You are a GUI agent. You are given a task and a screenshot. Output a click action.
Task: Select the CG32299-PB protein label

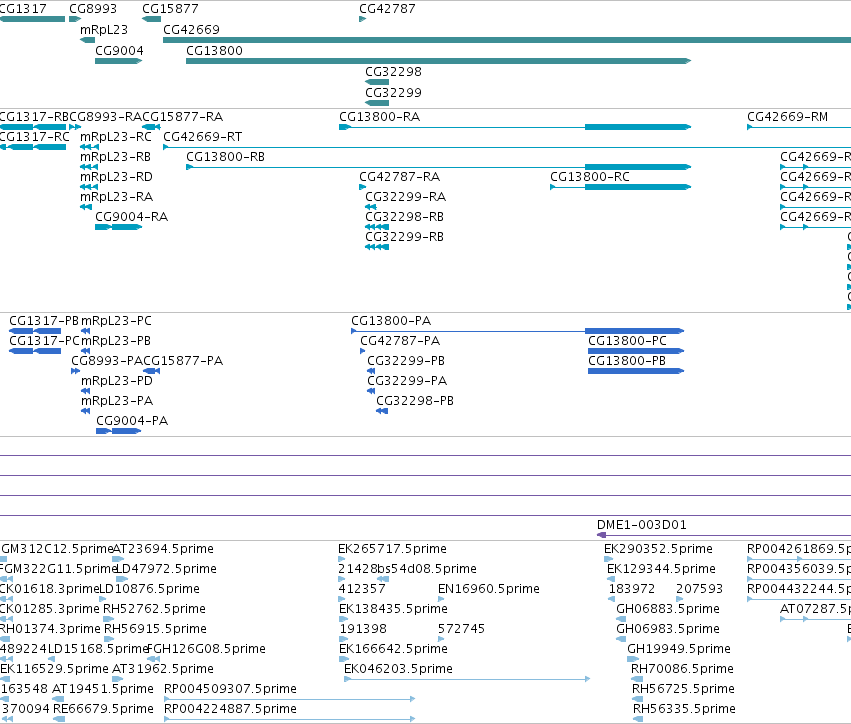tap(406, 361)
